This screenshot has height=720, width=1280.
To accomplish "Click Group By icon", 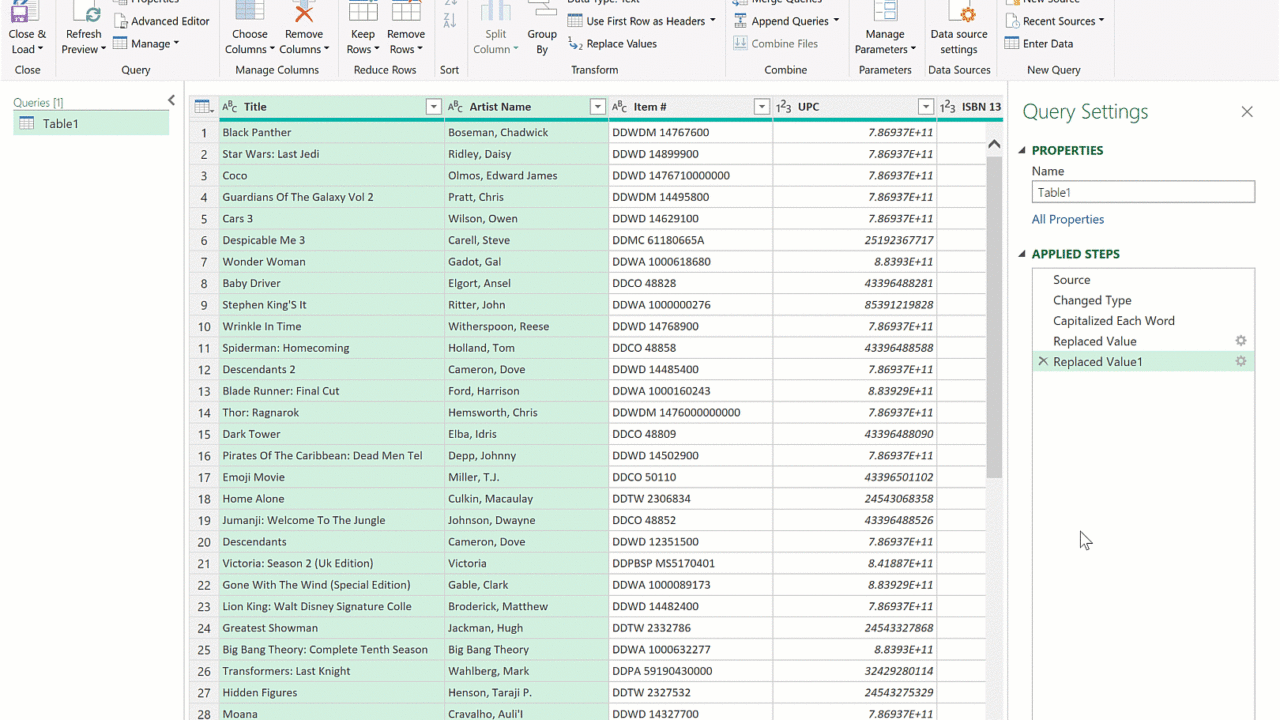I will tap(542, 14).
